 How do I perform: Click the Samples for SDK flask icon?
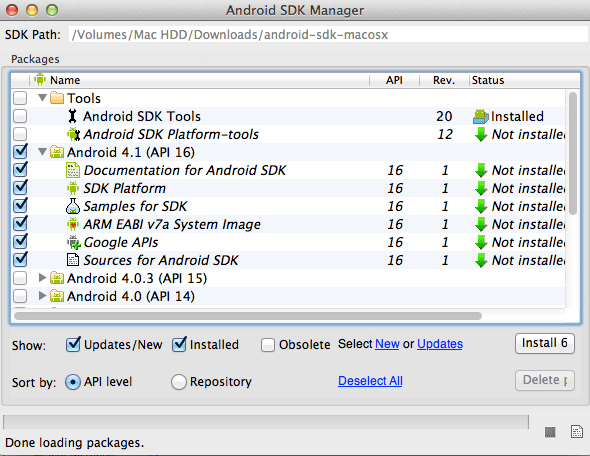(x=73, y=206)
